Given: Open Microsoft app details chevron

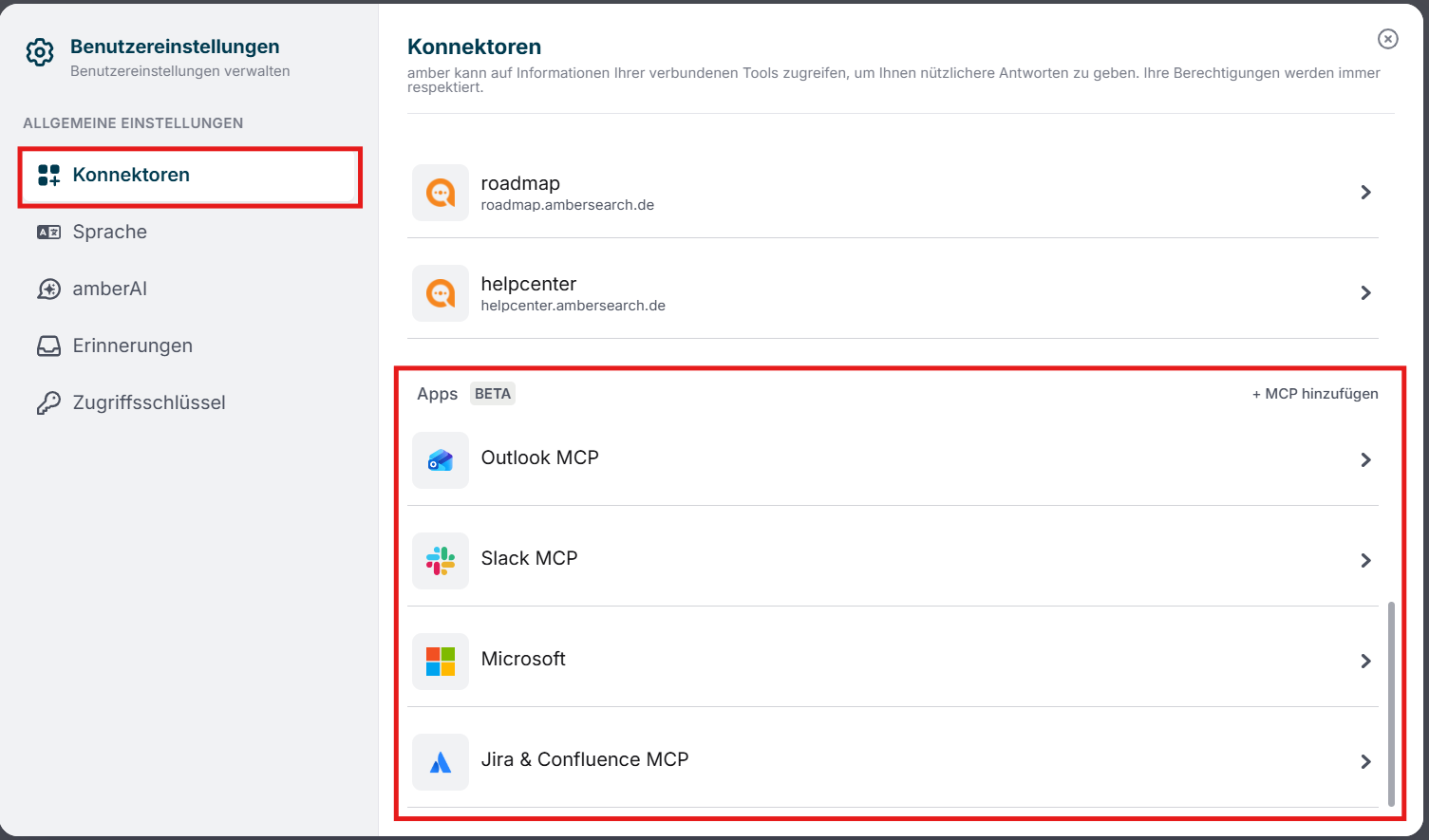Looking at the screenshot, I should point(1366,662).
